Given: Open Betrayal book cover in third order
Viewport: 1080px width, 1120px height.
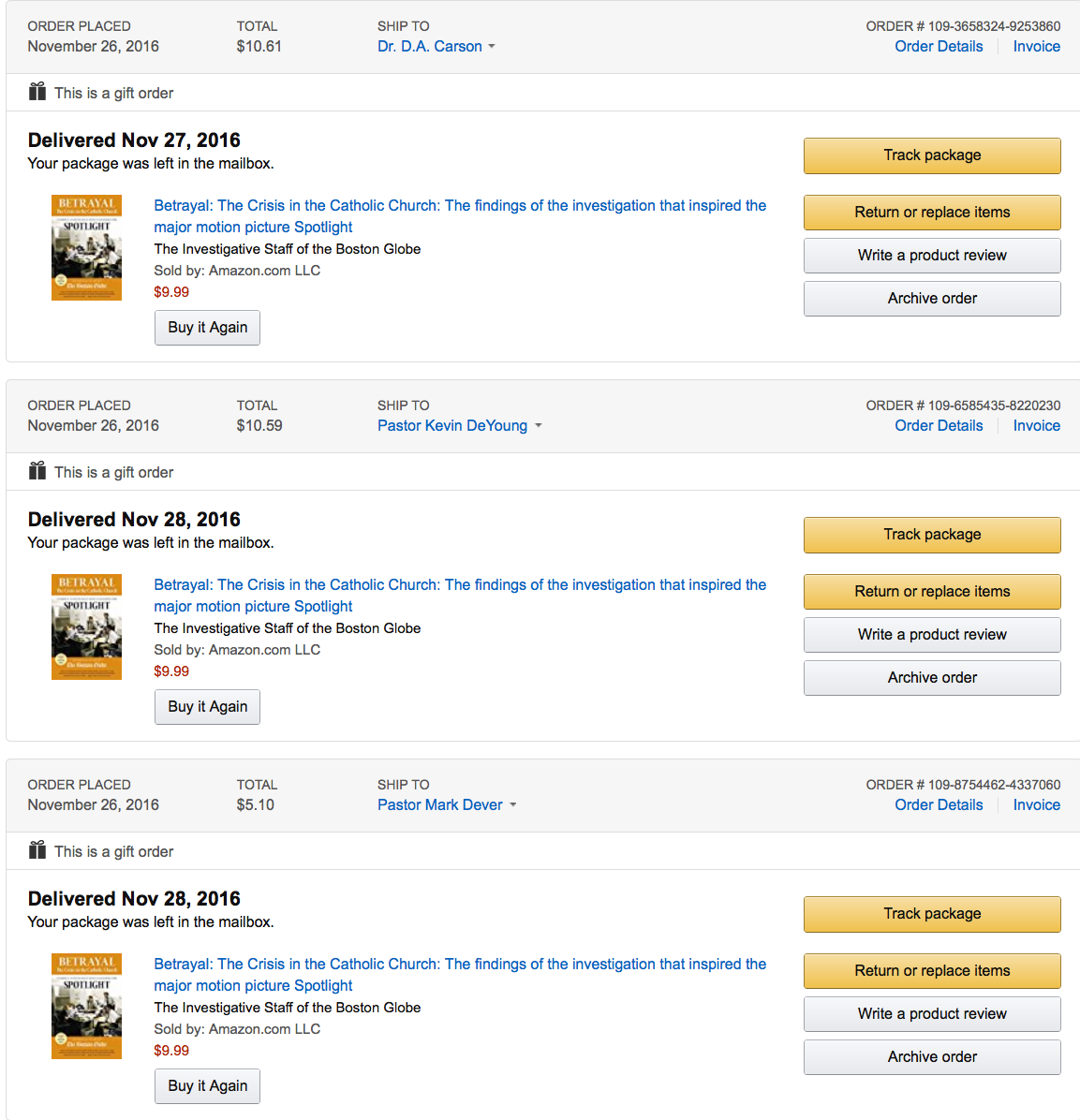Looking at the screenshot, I should pos(86,1007).
